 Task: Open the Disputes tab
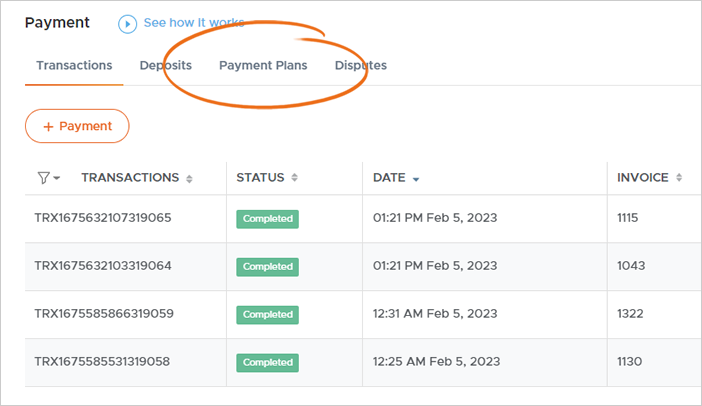pos(361,66)
